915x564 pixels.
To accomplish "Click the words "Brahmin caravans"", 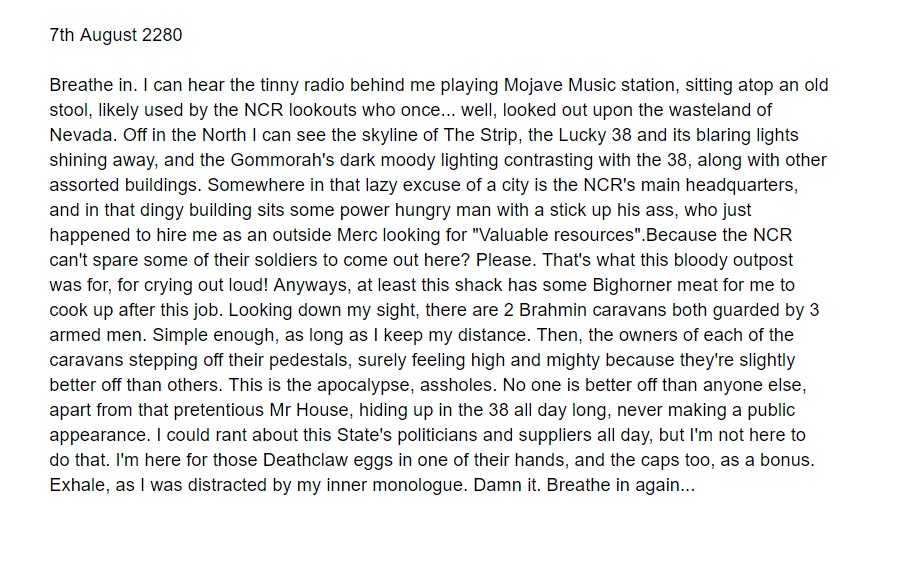I will coord(592,310).
